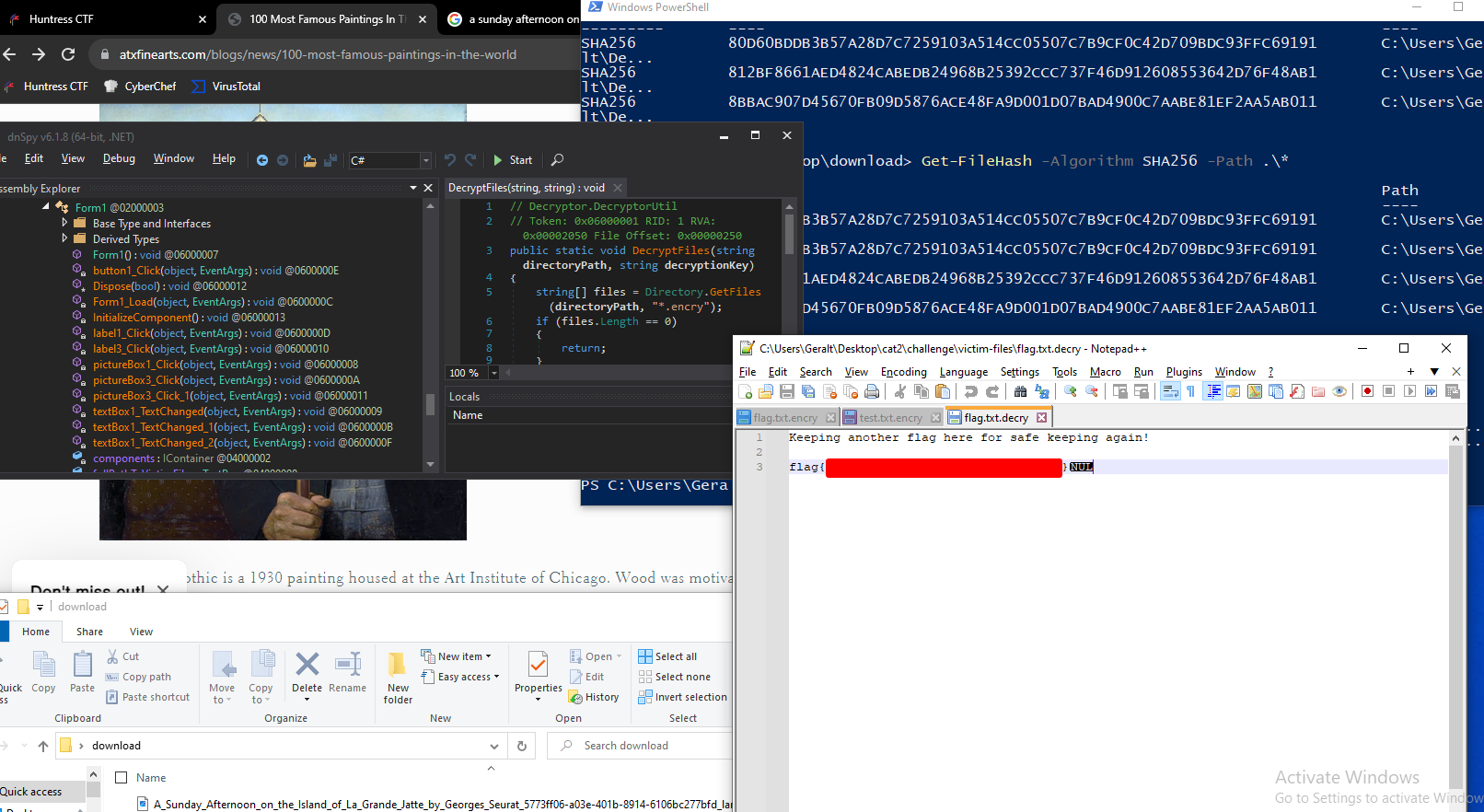Click the Function List icon in Notepad++
Image resolution: width=1484 pixels, height=812 pixels.
pos(1297,391)
